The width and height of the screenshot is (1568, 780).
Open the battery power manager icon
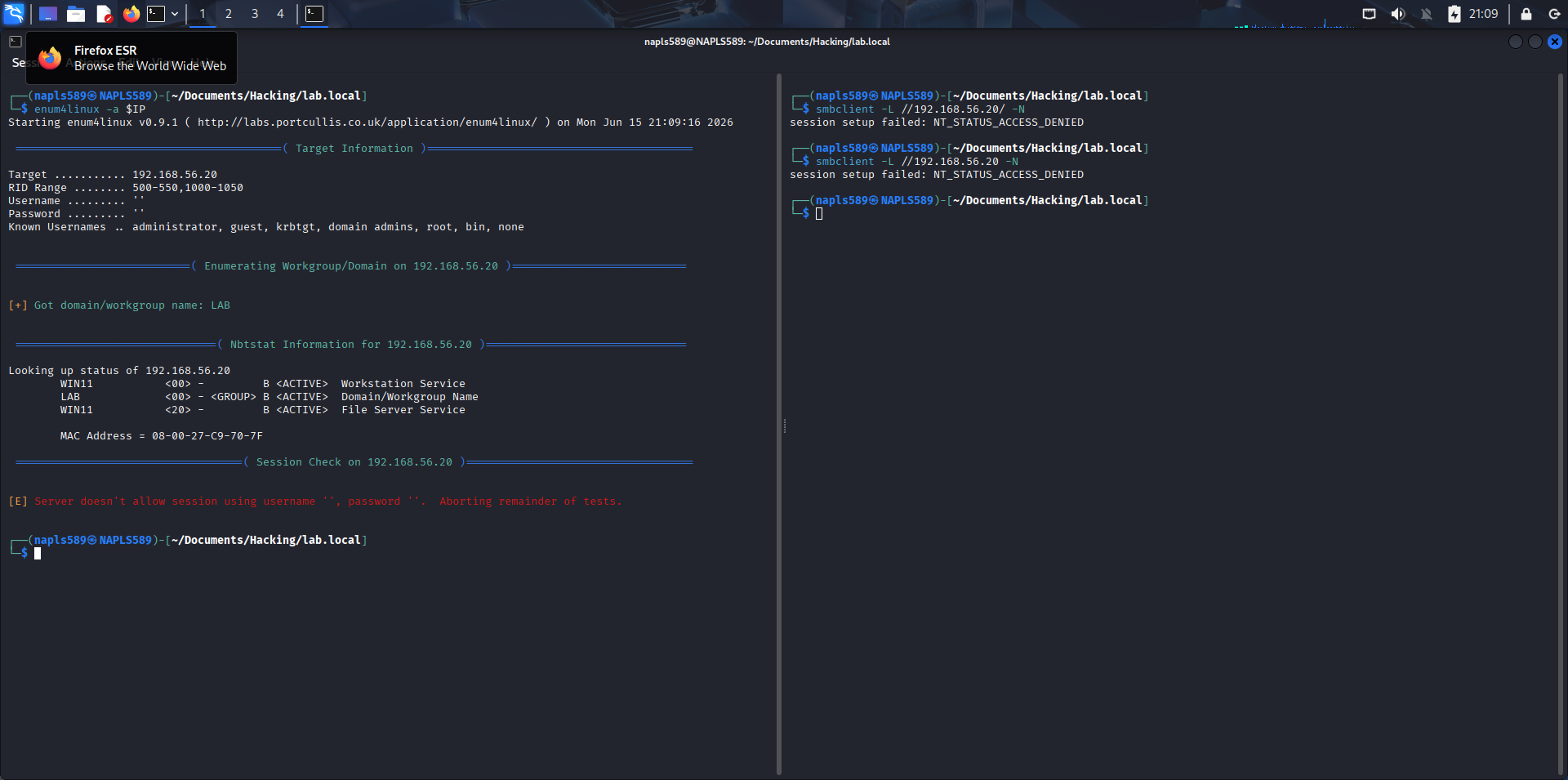pyautogui.click(x=1454, y=14)
